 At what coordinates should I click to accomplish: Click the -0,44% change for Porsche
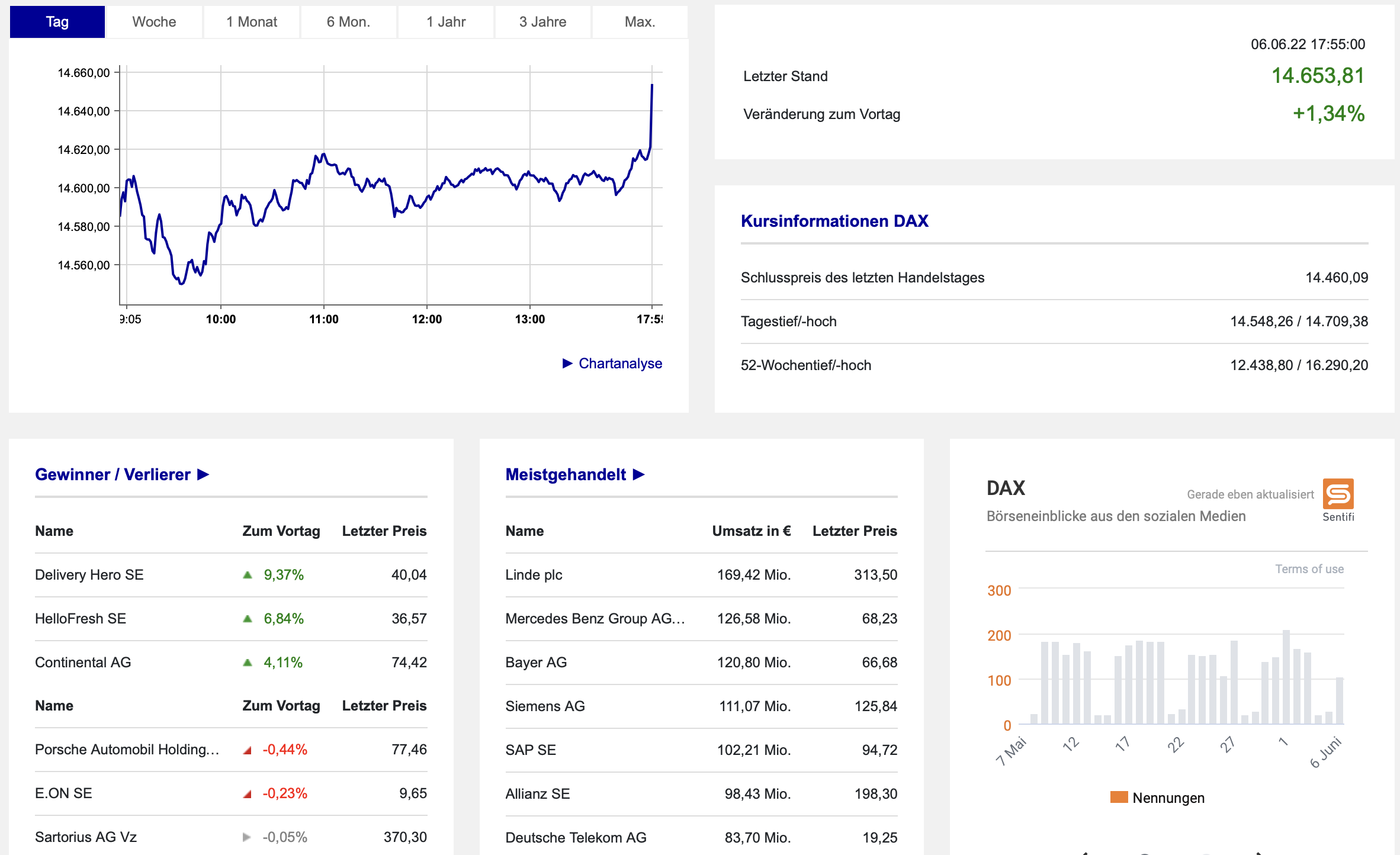[x=285, y=750]
